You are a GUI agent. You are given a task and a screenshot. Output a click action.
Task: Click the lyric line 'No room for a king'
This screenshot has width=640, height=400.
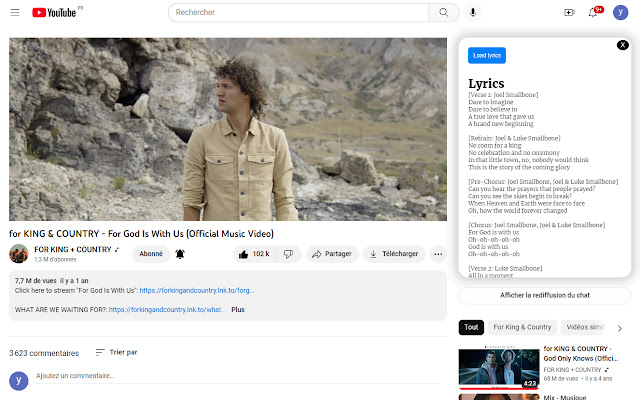point(495,145)
